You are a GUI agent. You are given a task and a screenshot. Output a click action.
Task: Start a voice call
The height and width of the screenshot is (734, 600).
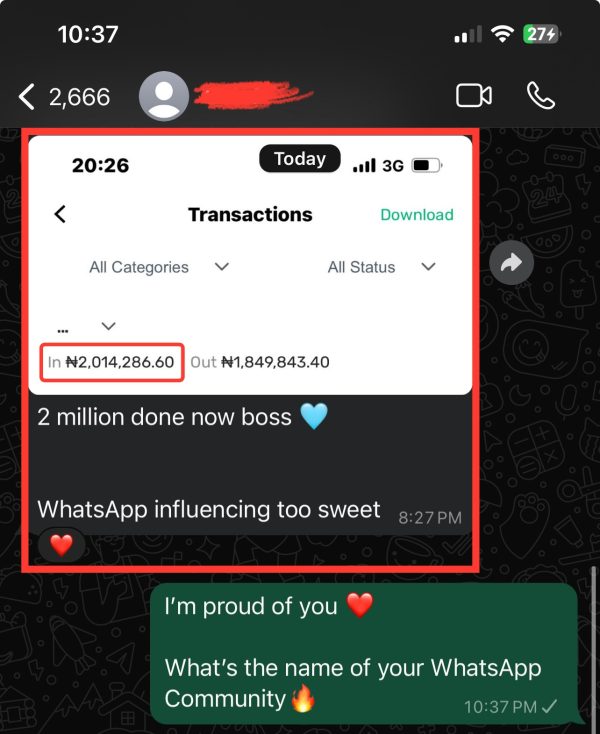click(x=541, y=96)
